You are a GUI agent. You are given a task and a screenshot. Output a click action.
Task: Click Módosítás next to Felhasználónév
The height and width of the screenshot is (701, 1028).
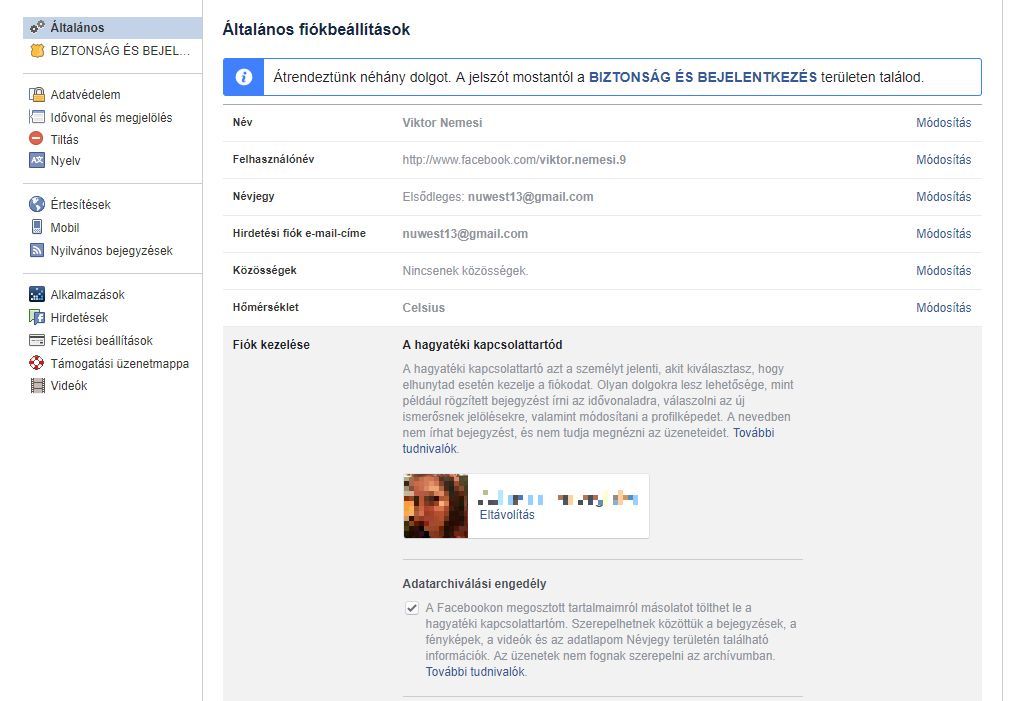click(x=943, y=160)
